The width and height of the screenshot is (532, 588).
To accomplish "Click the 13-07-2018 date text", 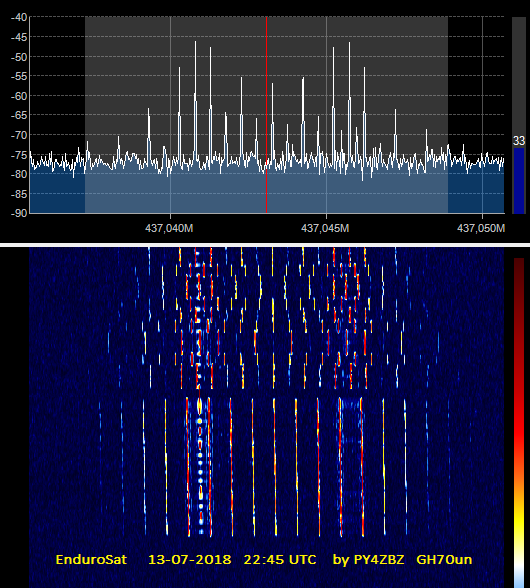I will click(x=190, y=560).
